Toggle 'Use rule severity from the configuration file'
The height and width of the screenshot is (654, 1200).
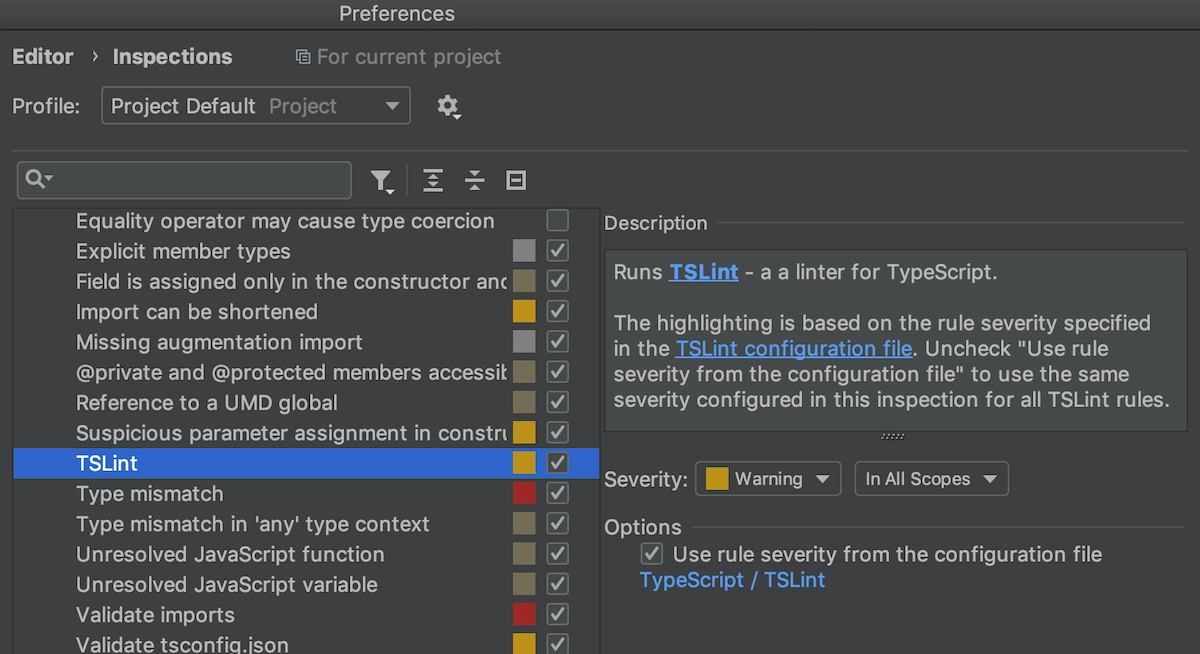pyautogui.click(x=652, y=554)
